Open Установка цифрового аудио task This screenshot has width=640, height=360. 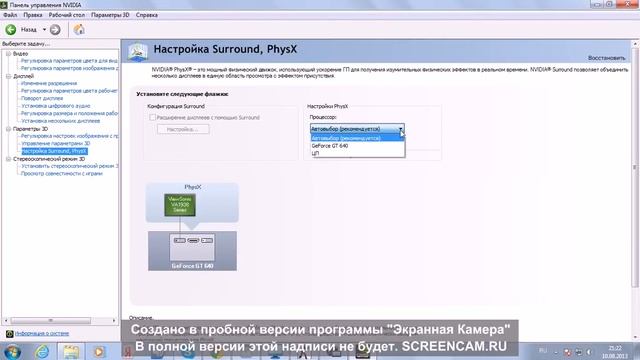click(x=56, y=106)
